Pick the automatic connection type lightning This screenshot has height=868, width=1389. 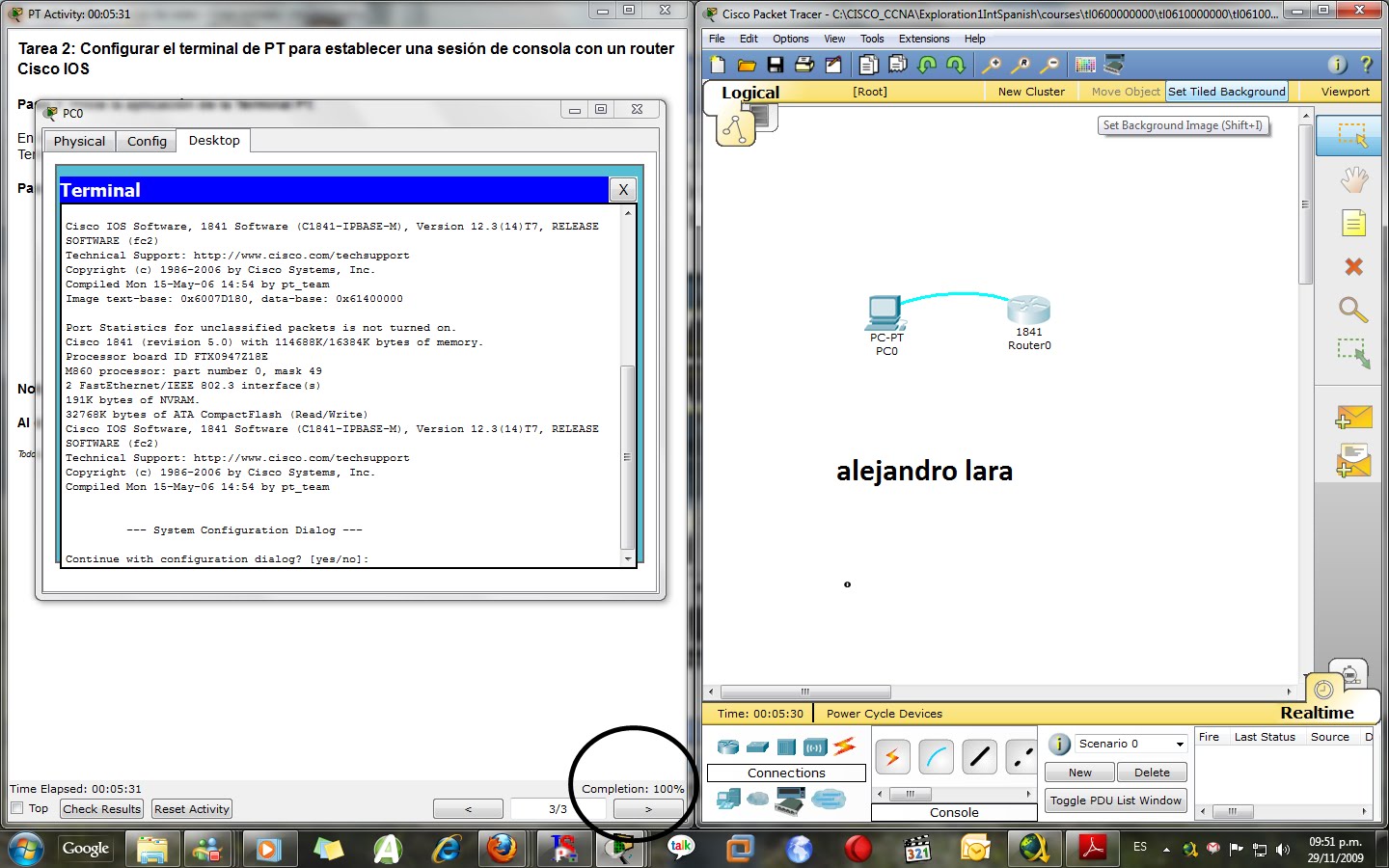click(x=892, y=757)
